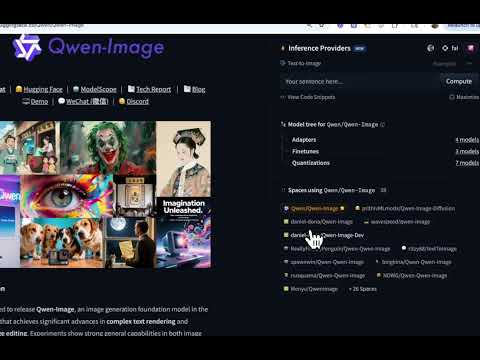The width and height of the screenshot is (480, 360).
Task: Open the Hugging Face link
Action: pos(39,89)
